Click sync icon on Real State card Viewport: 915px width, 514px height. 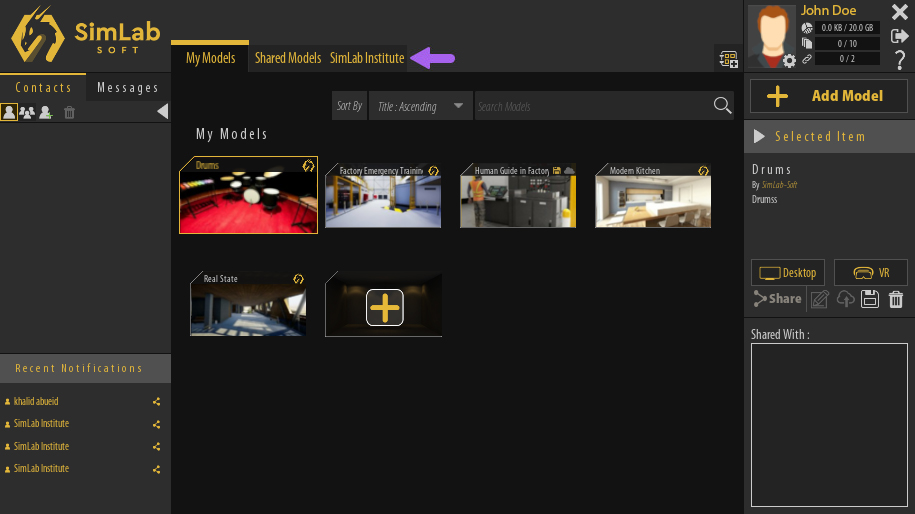tap(298, 279)
